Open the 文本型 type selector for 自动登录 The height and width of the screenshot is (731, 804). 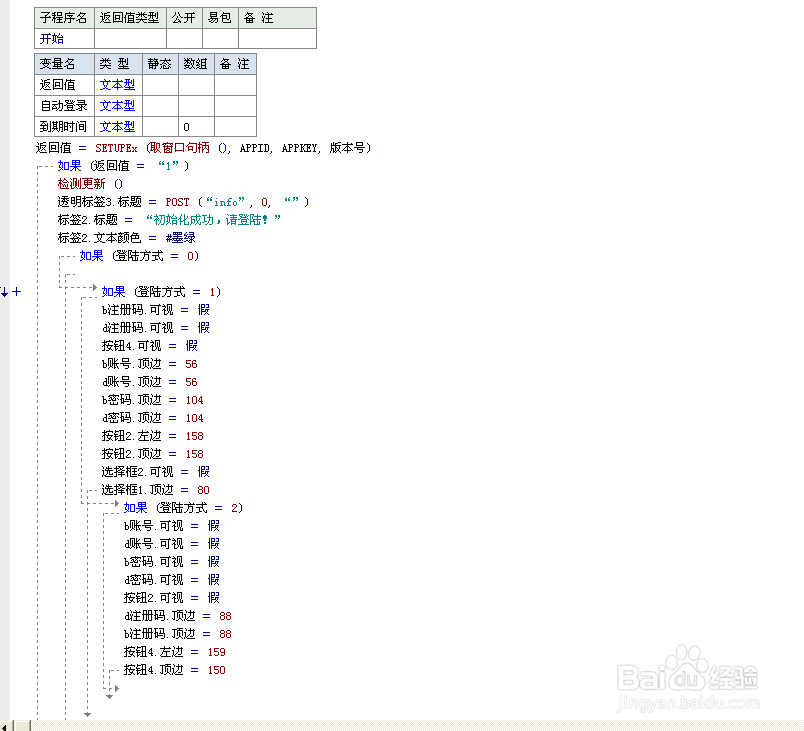click(117, 105)
